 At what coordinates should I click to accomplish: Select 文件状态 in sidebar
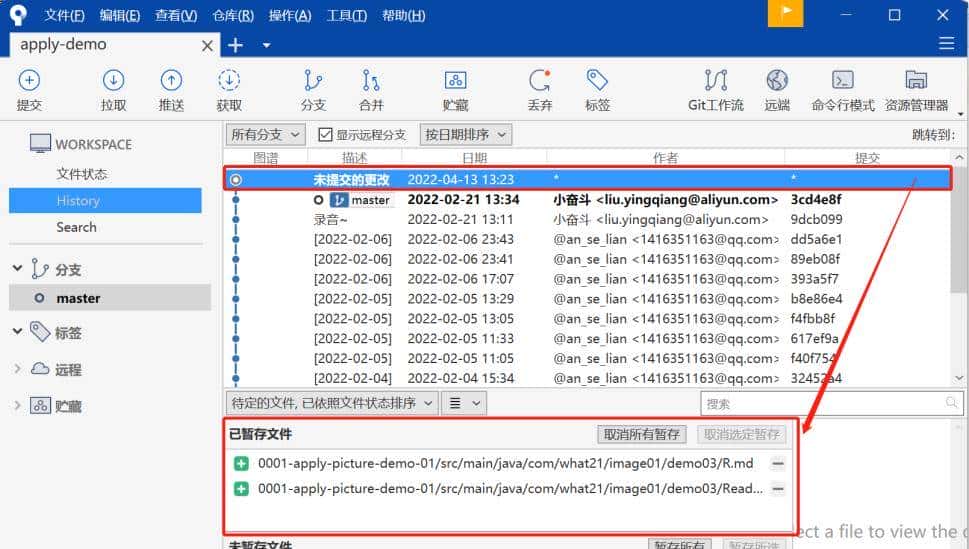click(x=82, y=174)
